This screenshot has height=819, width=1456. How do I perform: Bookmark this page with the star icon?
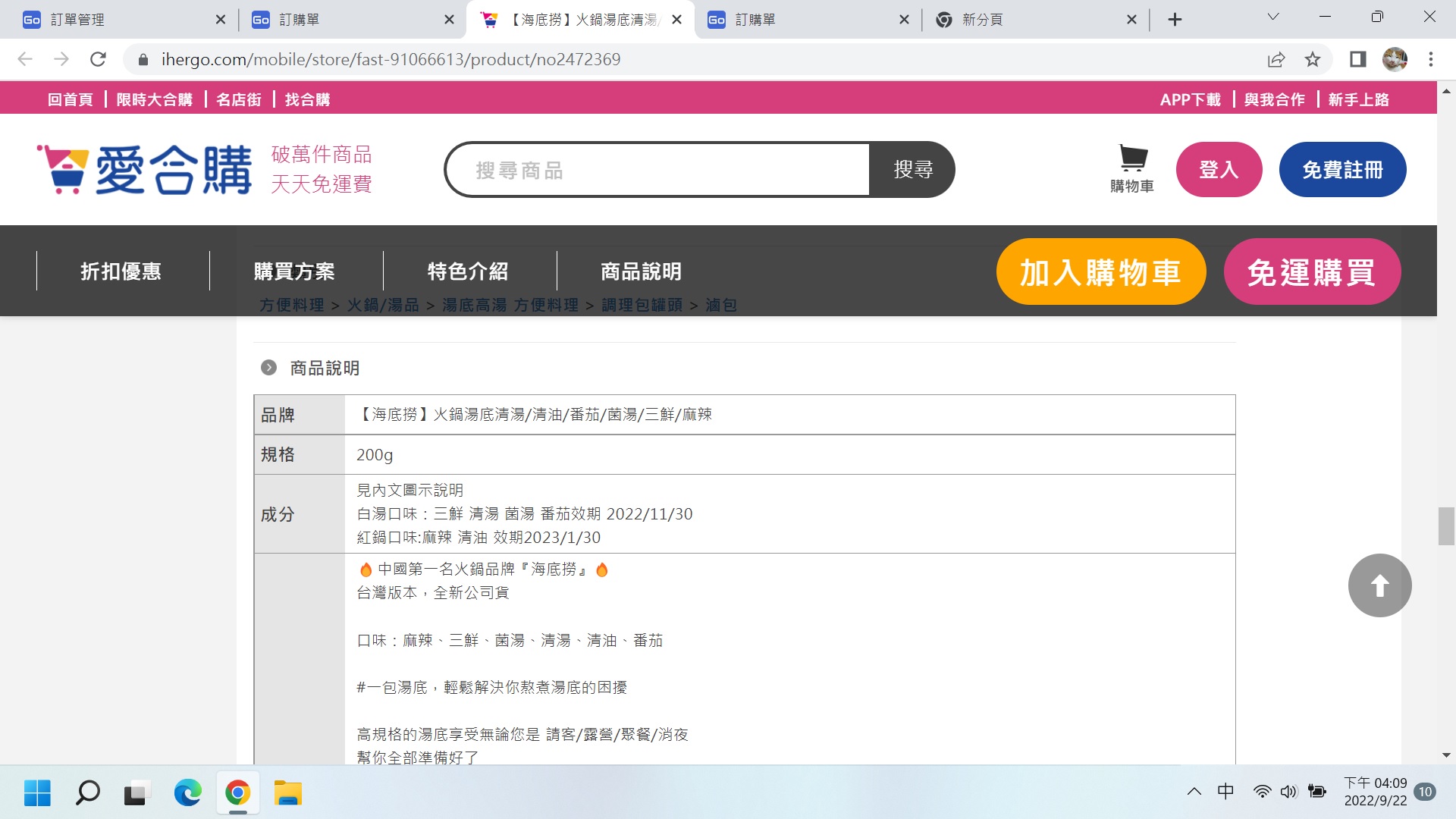click(x=1313, y=59)
